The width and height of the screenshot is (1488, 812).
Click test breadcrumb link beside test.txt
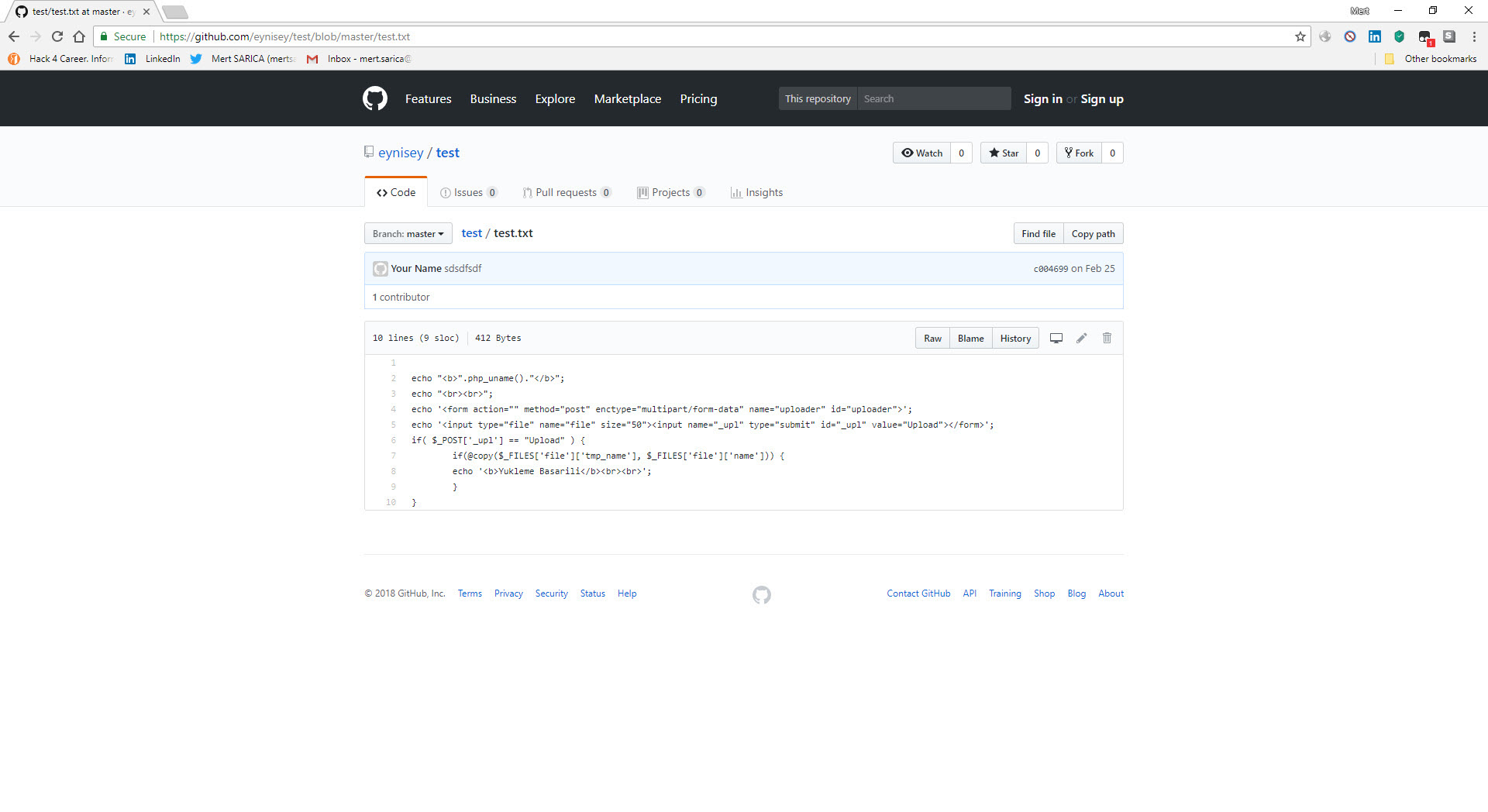471,233
